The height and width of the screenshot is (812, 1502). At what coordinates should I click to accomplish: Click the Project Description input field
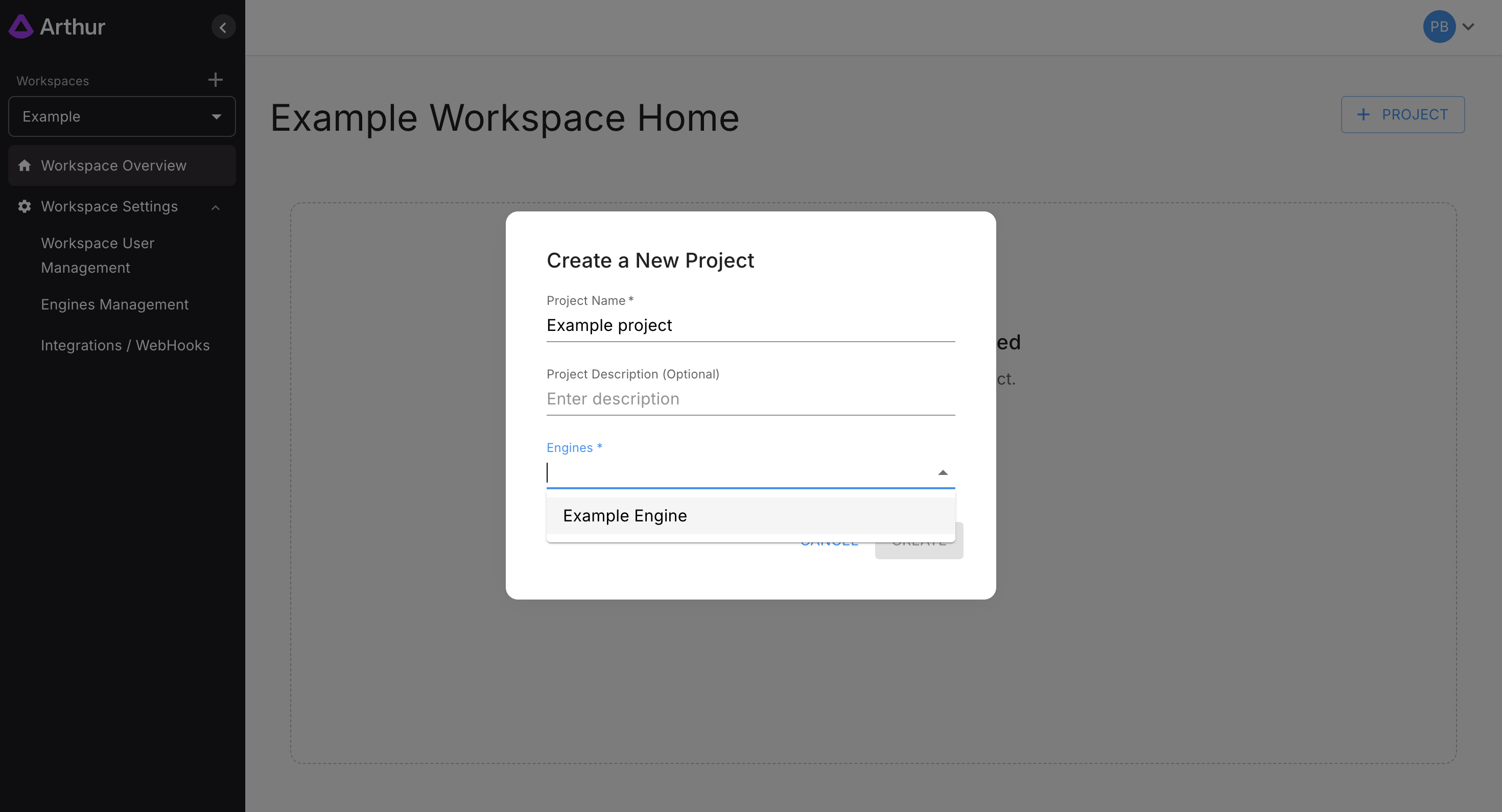tap(750, 399)
